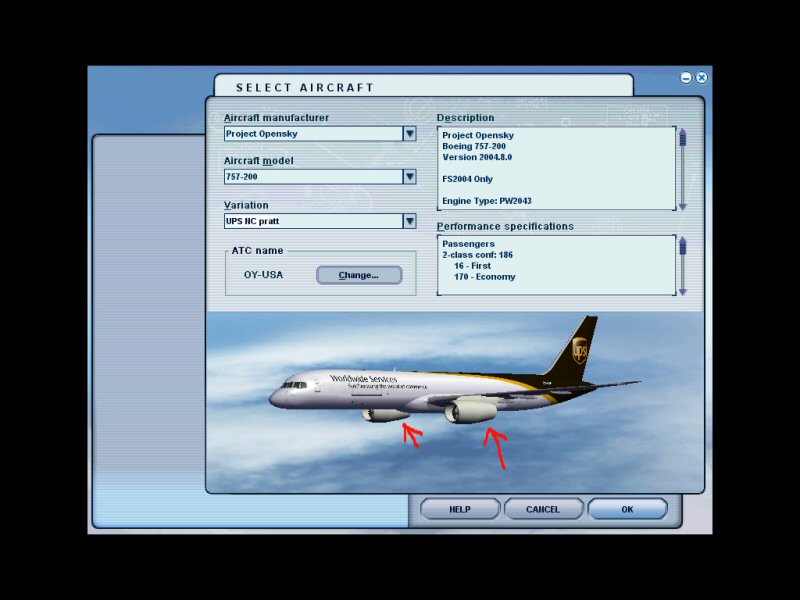
Task: Click the Project Opensky manufacturer field
Action: tap(313, 134)
